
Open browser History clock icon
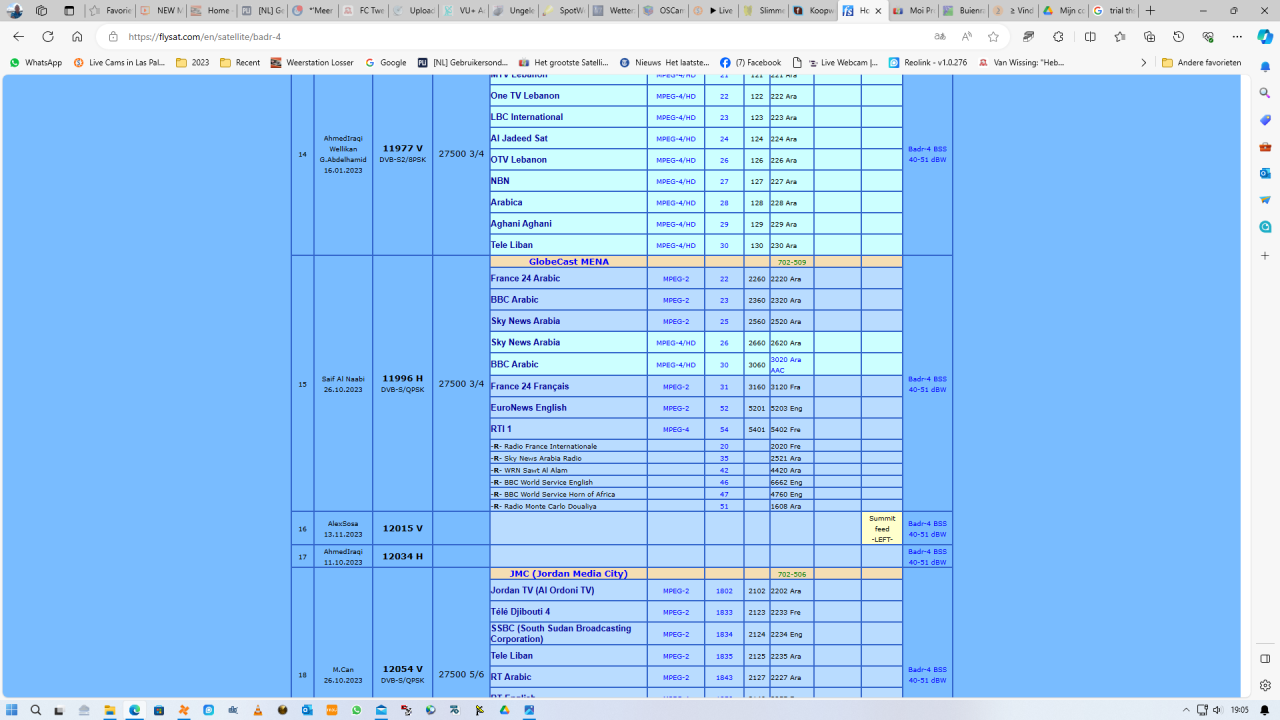(1179, 36)
